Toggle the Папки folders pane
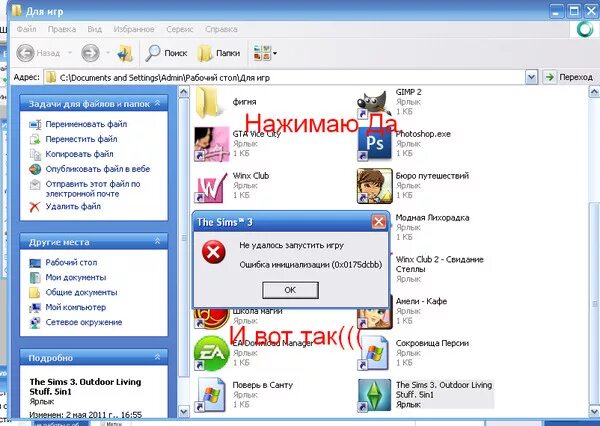This screenshot has height=426, width=600. (x=219, y=53)
